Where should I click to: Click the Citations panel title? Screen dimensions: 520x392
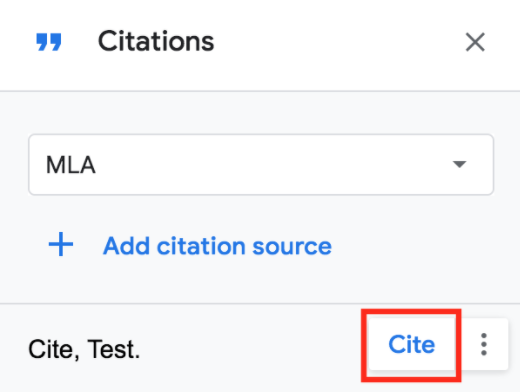156,42
